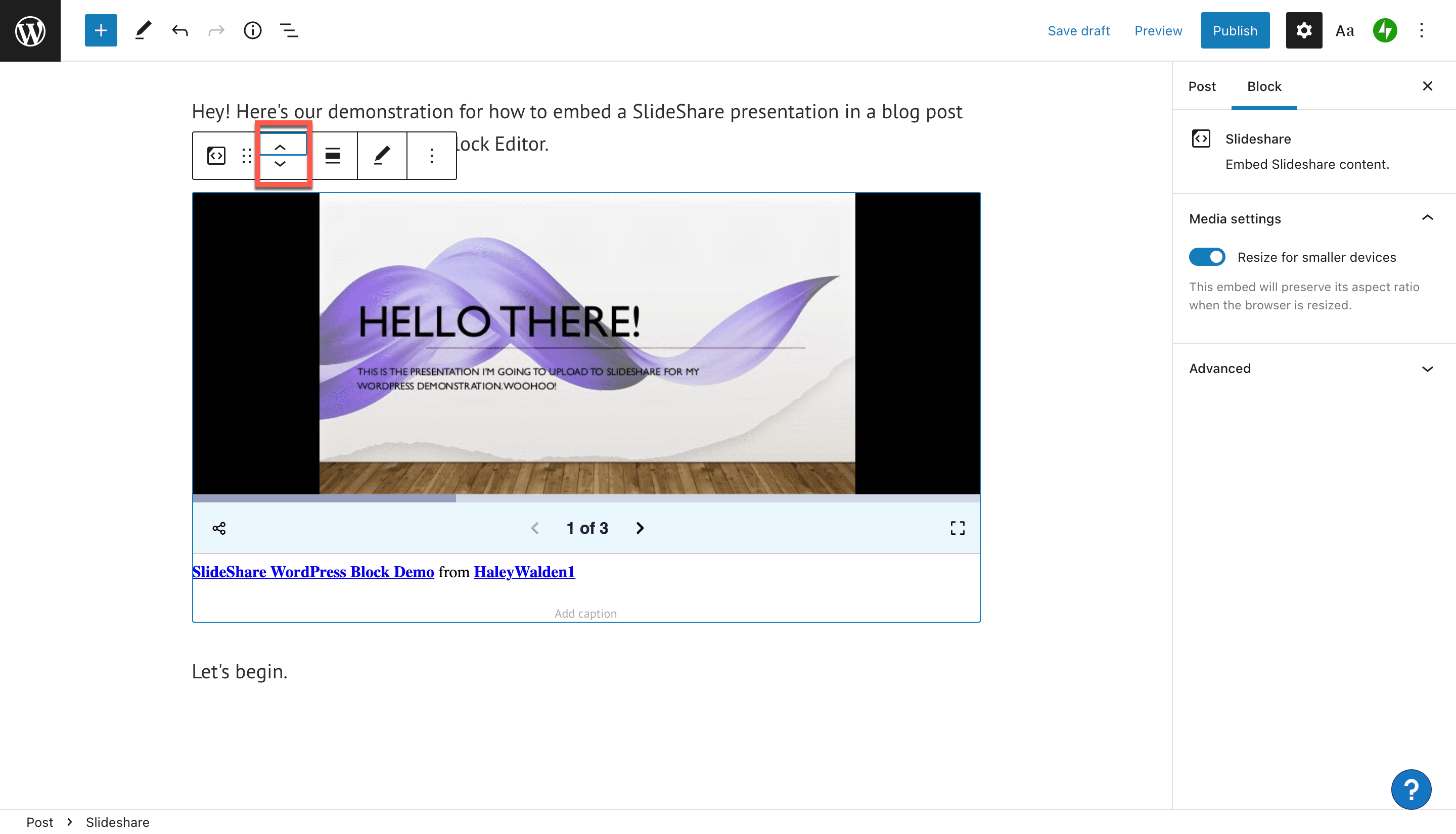
Task: Open fullscreen view of the slideshow
Action: coord(957,528)
